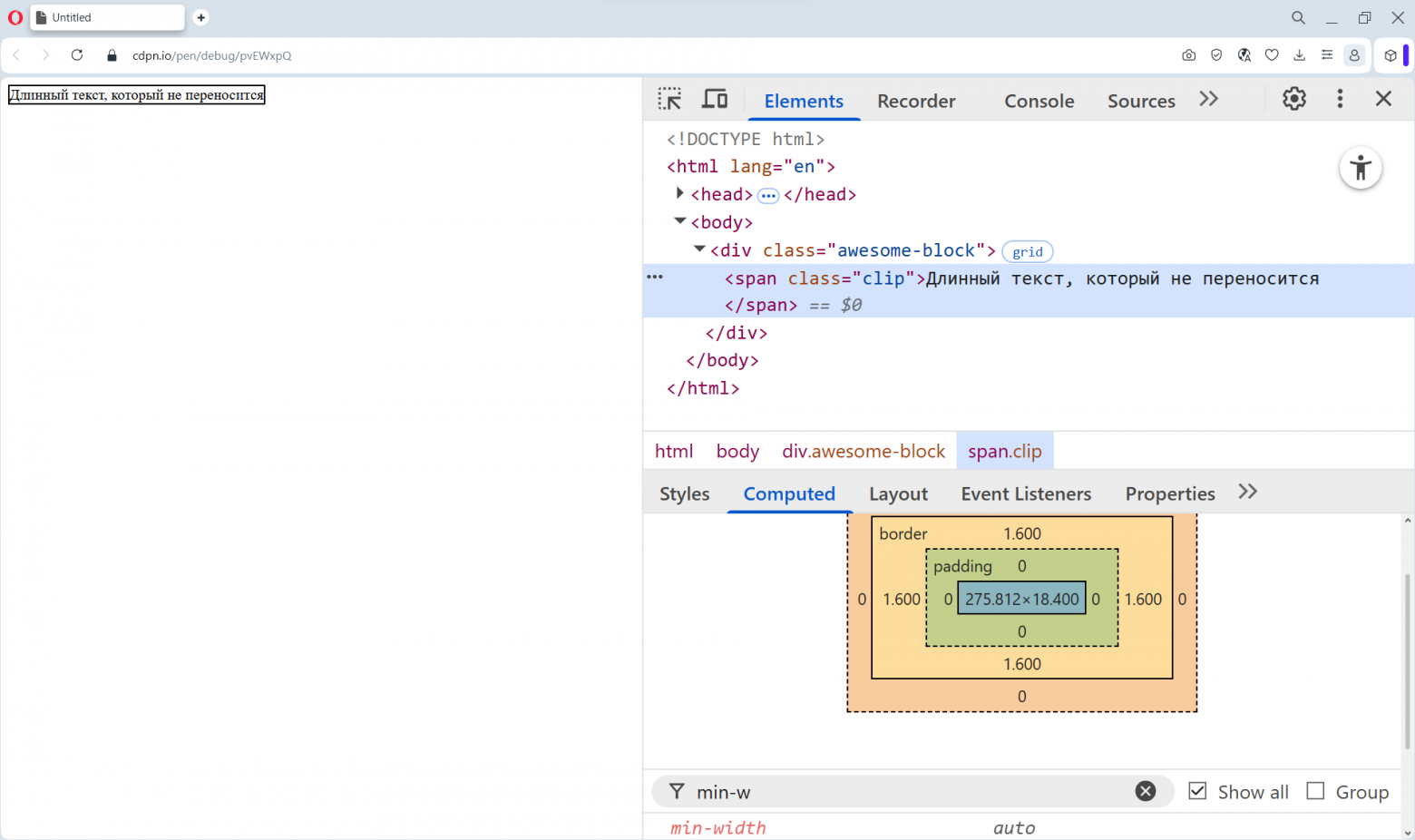Click the min-w filter input field
Viewport: 1415px width, 840px height.
[x=816, y=791]
